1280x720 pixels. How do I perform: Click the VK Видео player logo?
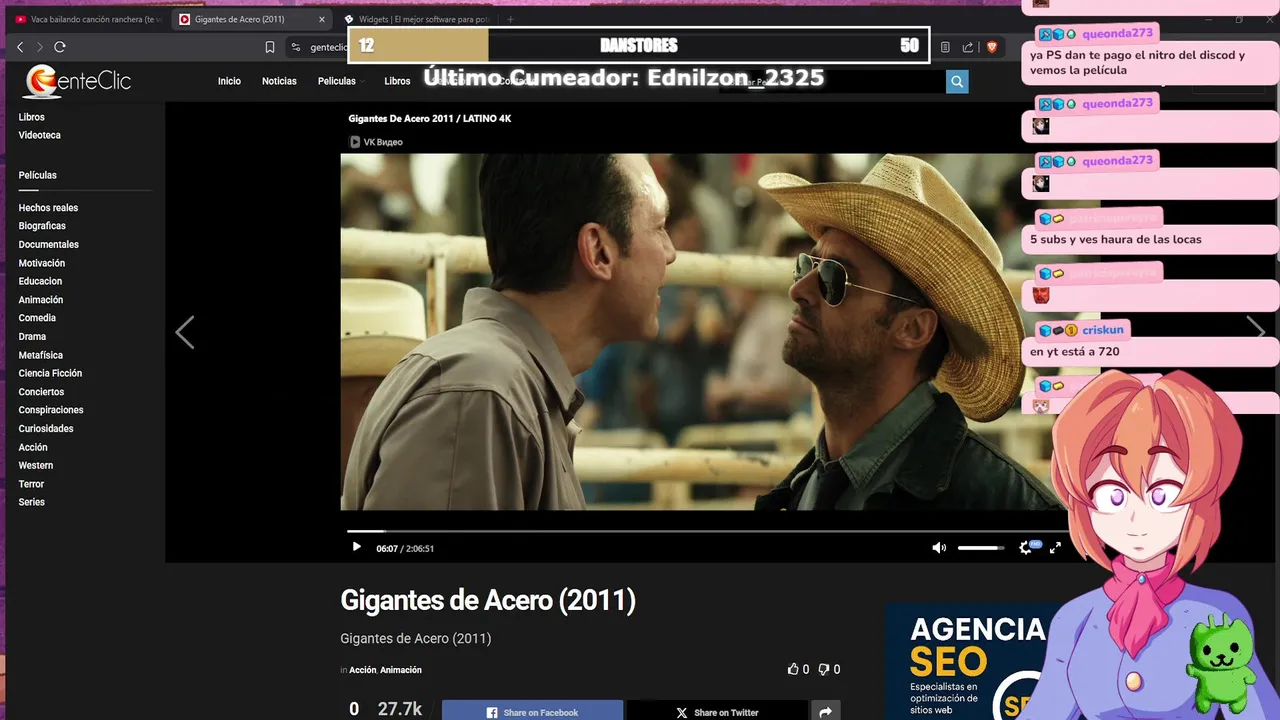pyautogui.click(x=376, y=142)
